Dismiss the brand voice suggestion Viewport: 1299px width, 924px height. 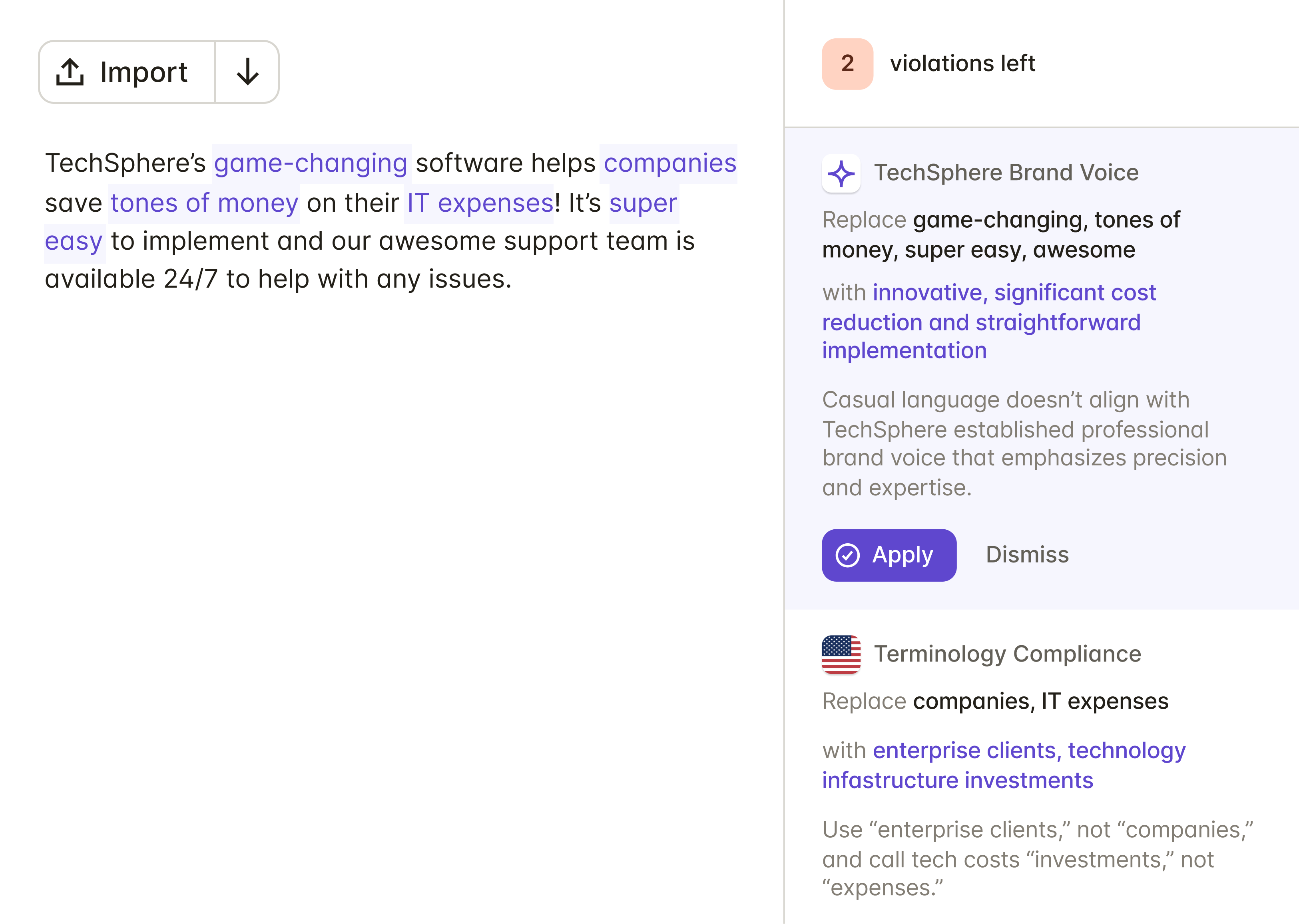[1027, 555]
